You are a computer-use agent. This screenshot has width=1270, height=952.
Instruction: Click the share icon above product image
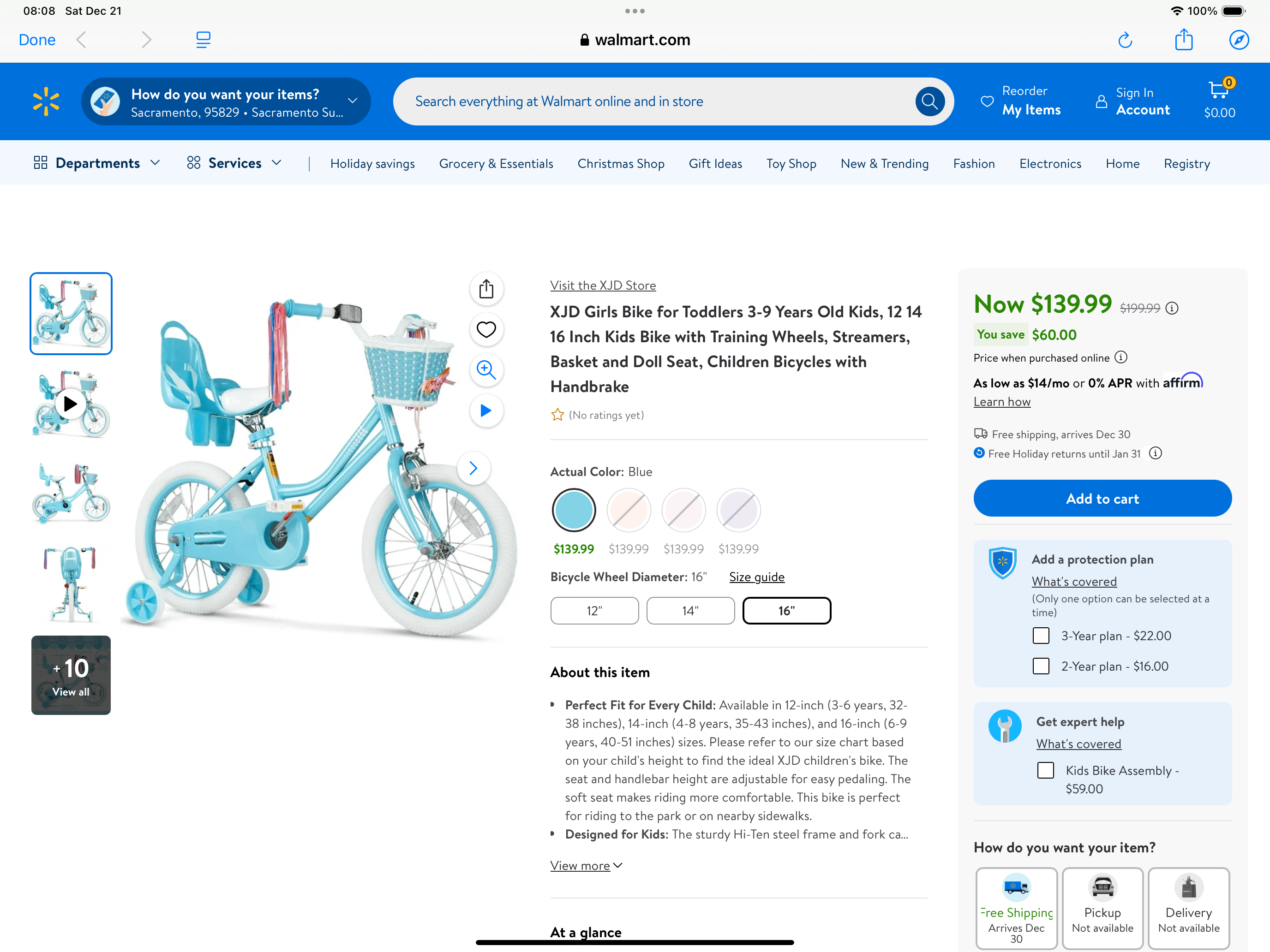tap(486, 289)
